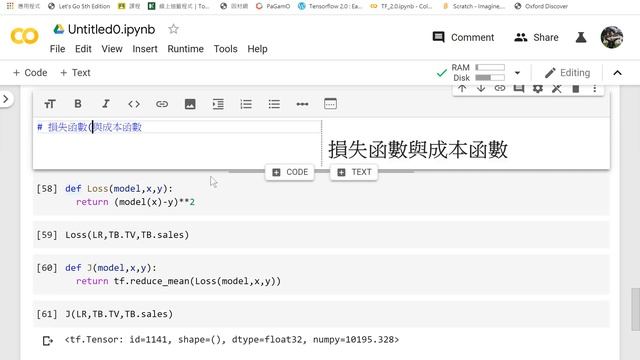Click the tf.Tensor output text
This screenshot has height=360, width=640.
[x=232, y=340]
